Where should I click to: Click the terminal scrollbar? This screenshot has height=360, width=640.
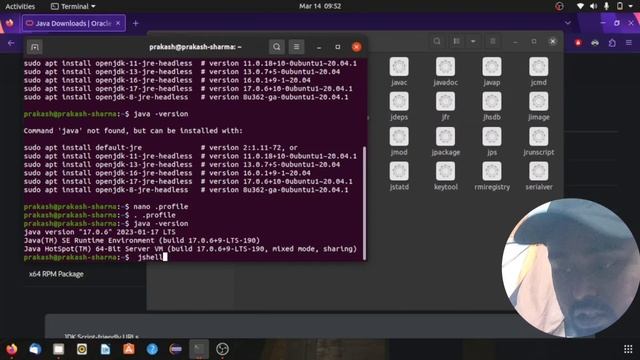coord(364,203)
